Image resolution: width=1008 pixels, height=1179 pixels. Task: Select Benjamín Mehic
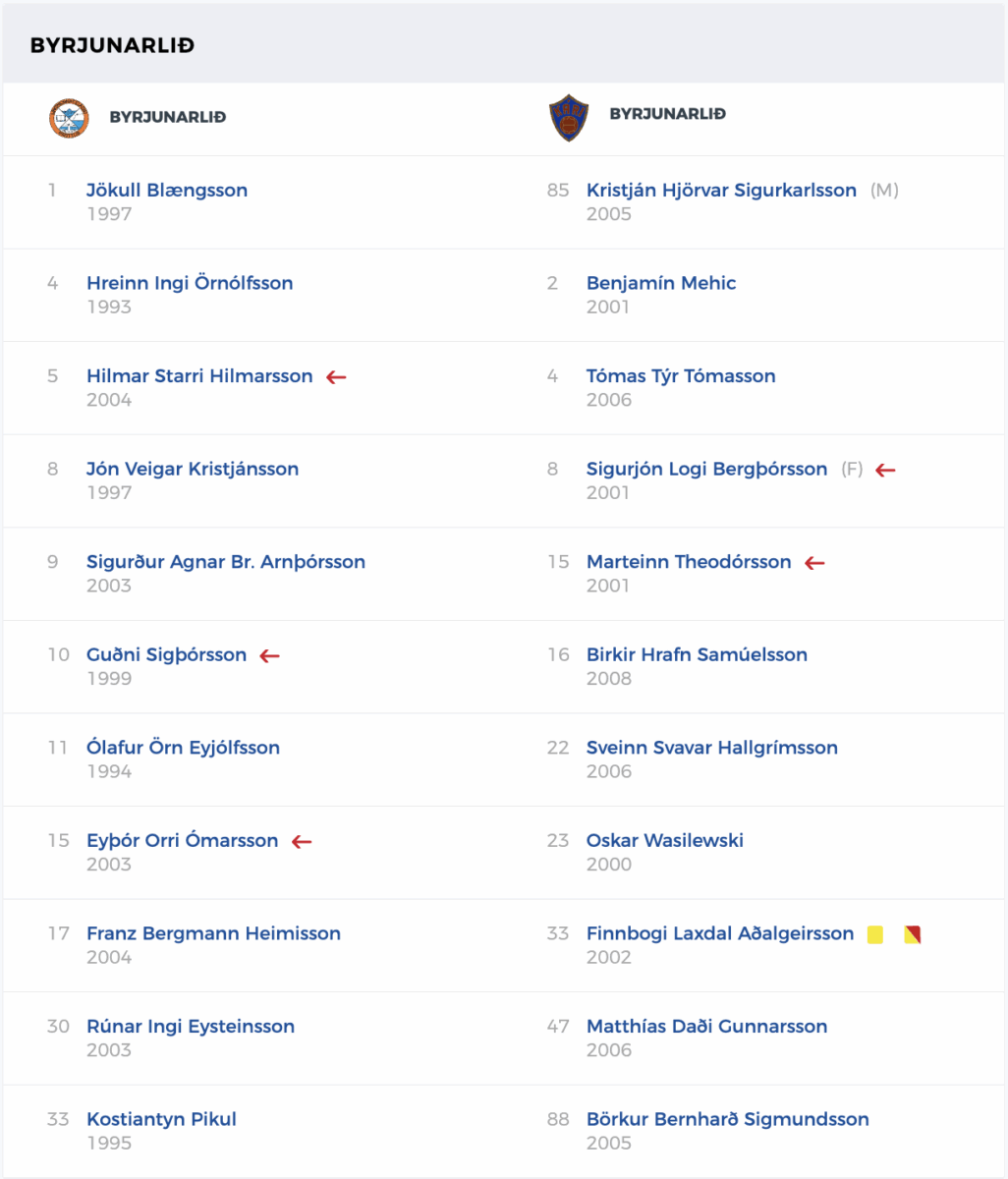[661, 283]
